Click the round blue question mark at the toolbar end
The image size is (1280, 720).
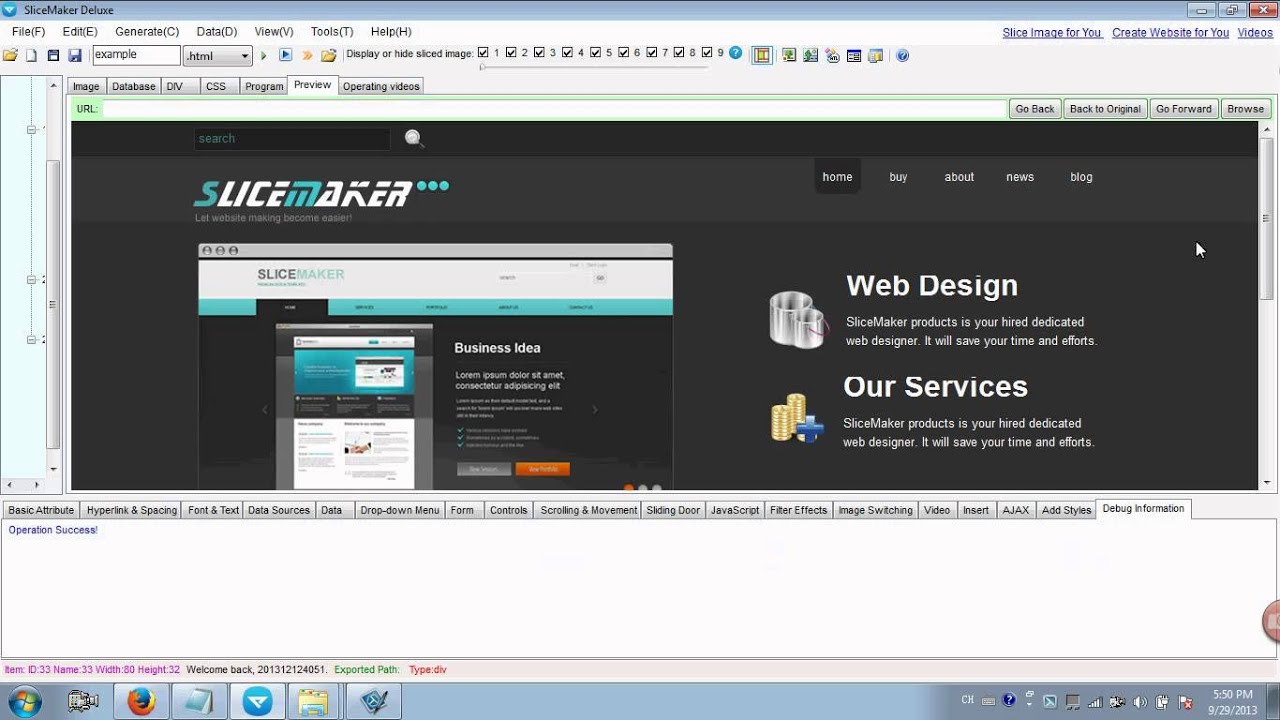pos(902,56)
